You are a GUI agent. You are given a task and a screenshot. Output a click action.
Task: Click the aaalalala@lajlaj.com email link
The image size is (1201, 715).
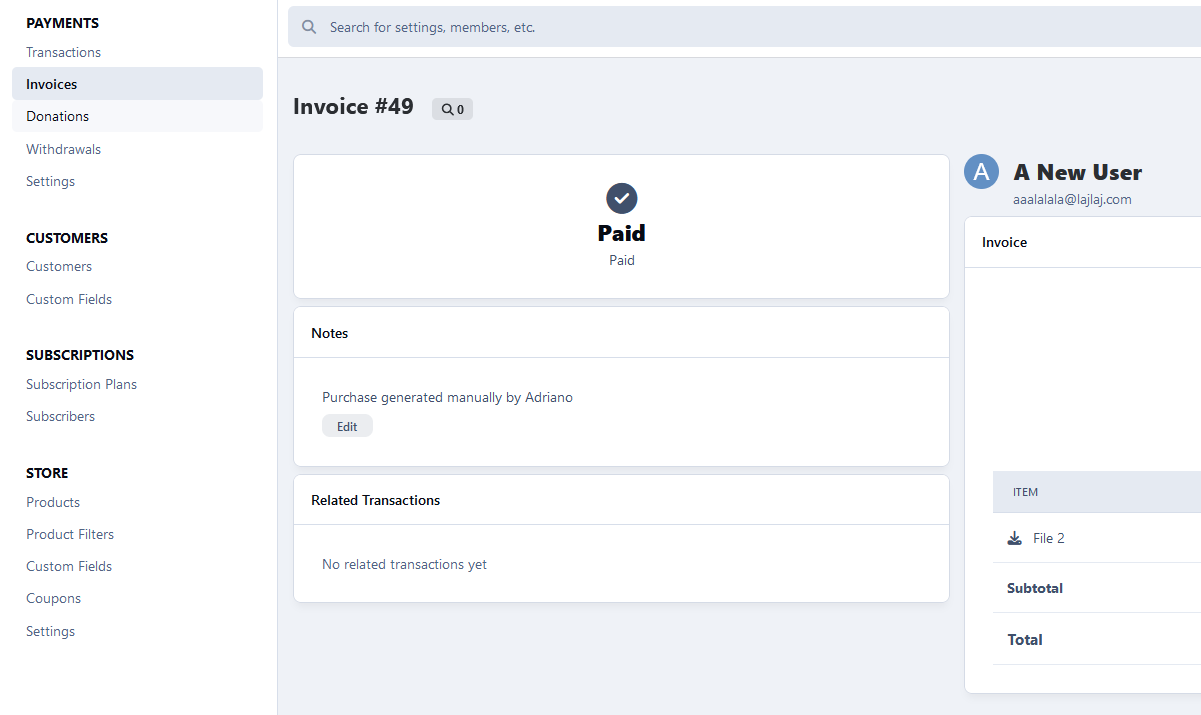1072,199
